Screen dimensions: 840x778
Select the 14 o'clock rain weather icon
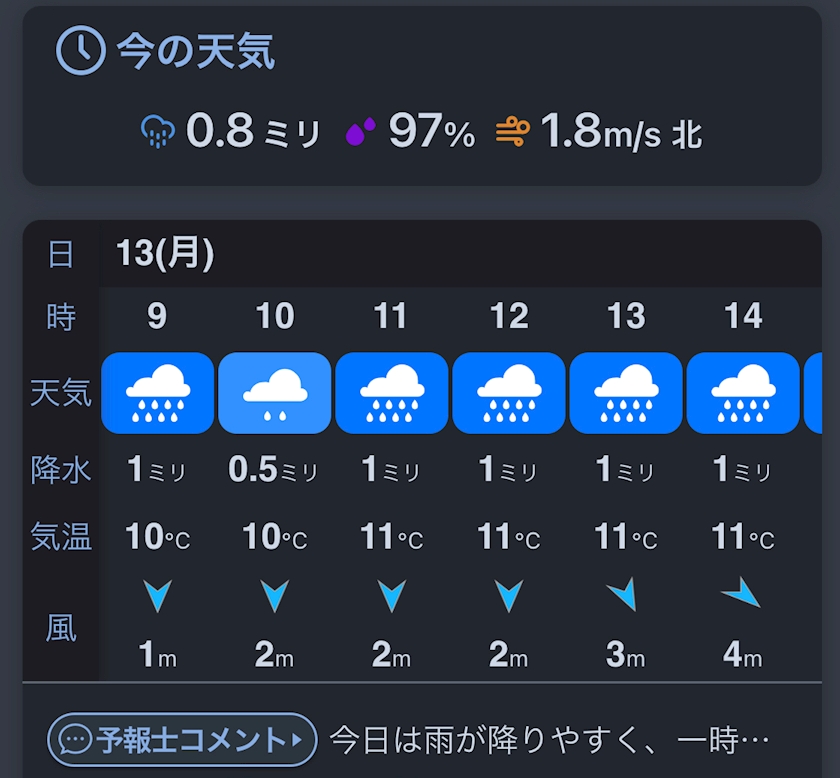[743, 393]
